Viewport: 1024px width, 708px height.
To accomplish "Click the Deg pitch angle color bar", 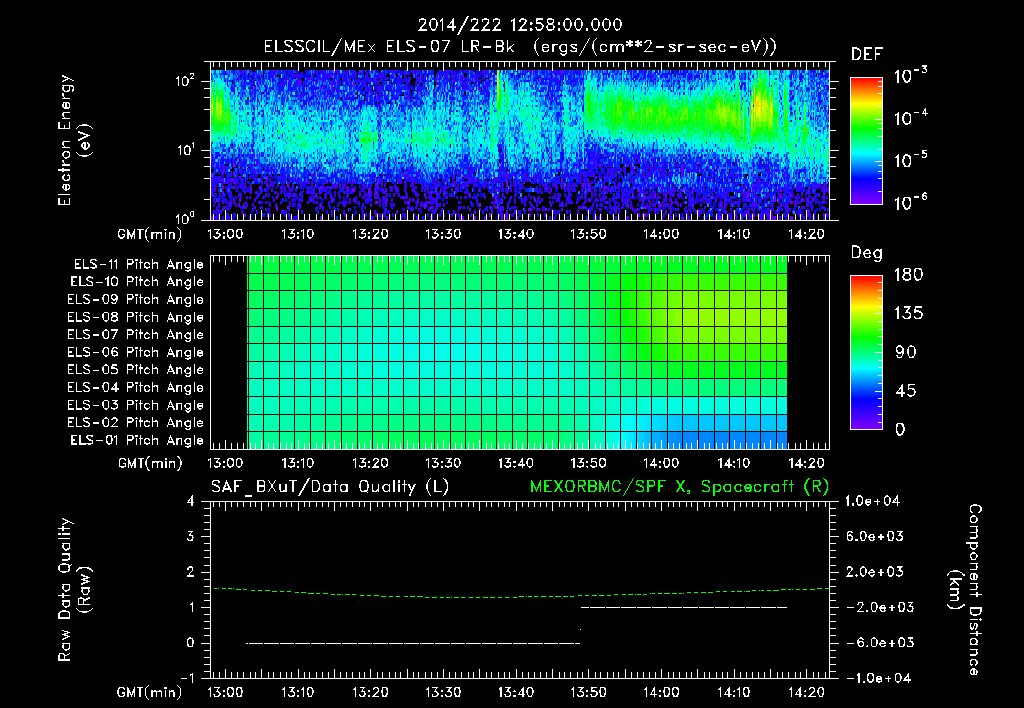I will click(866, 352).
